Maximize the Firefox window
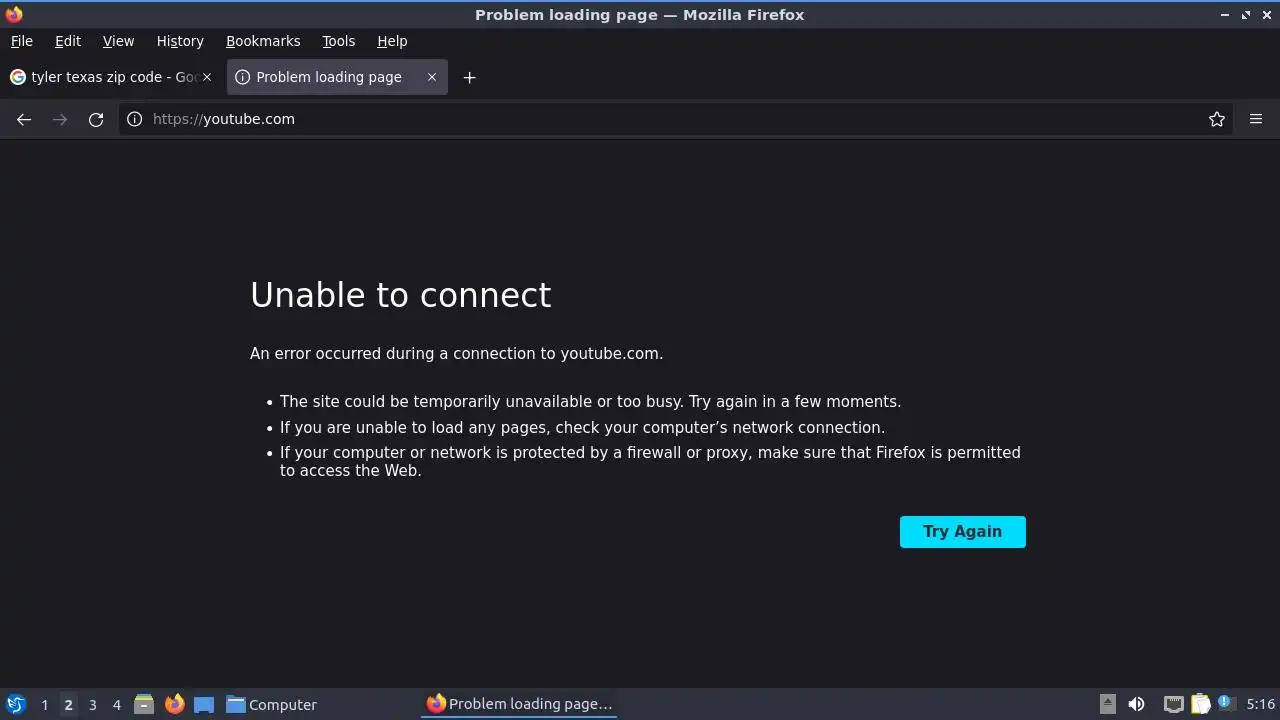 coord(1246,14)
